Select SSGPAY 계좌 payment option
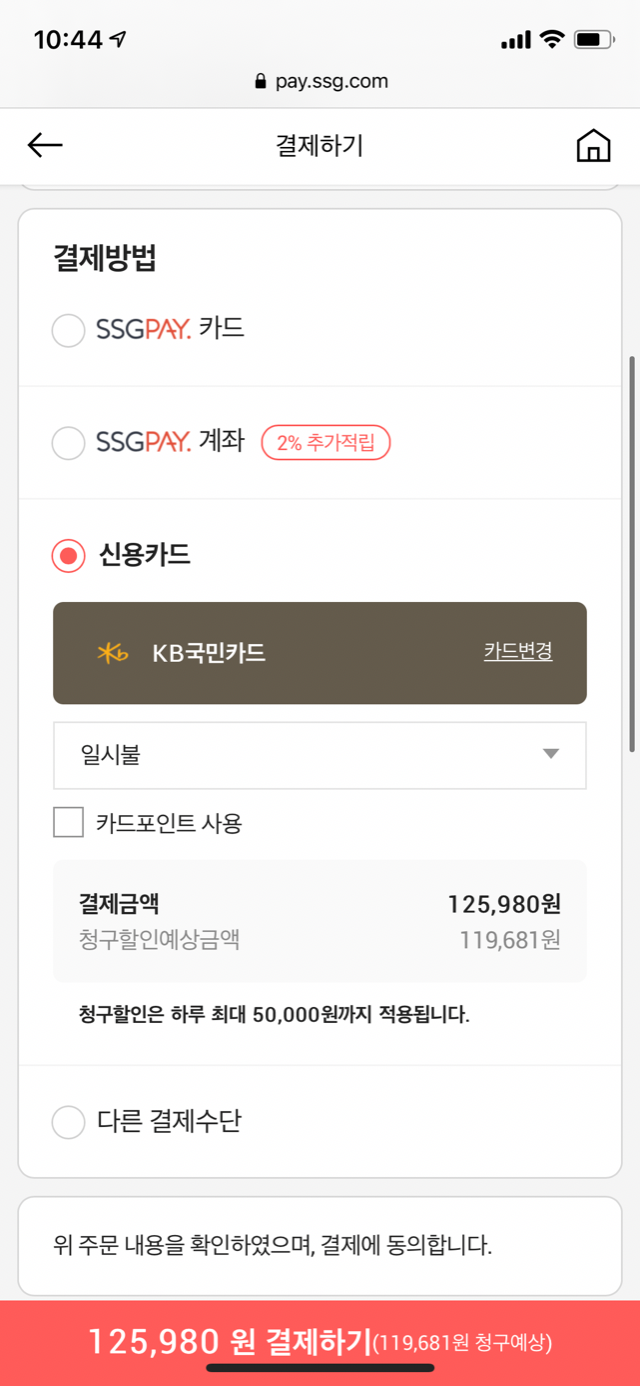 [x=69, y=442]
